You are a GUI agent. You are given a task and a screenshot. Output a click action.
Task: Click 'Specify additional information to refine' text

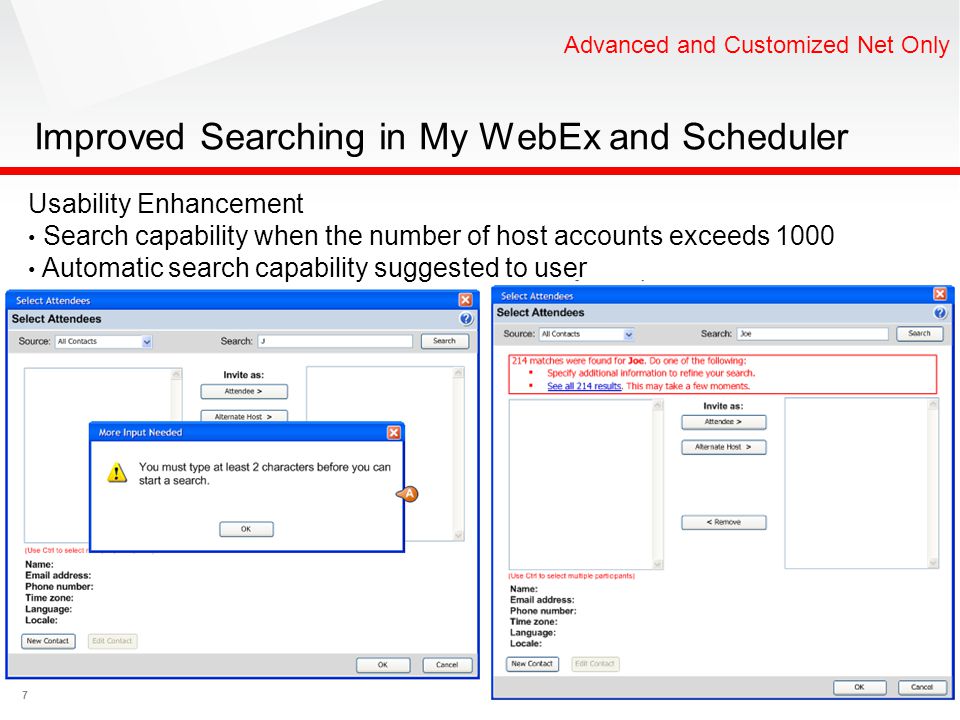pos(651,373)
